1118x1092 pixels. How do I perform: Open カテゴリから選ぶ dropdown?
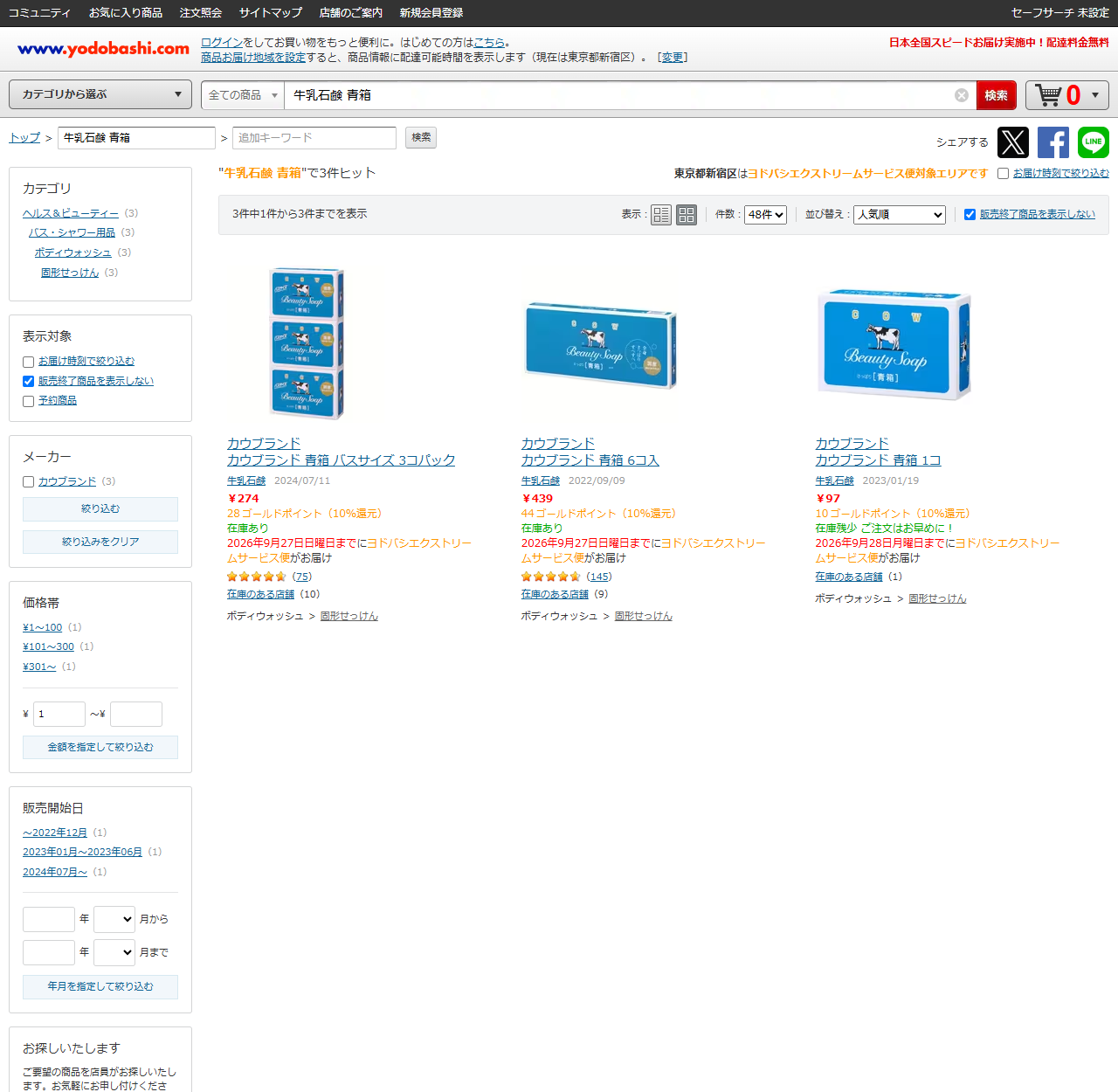click(100, 94)
